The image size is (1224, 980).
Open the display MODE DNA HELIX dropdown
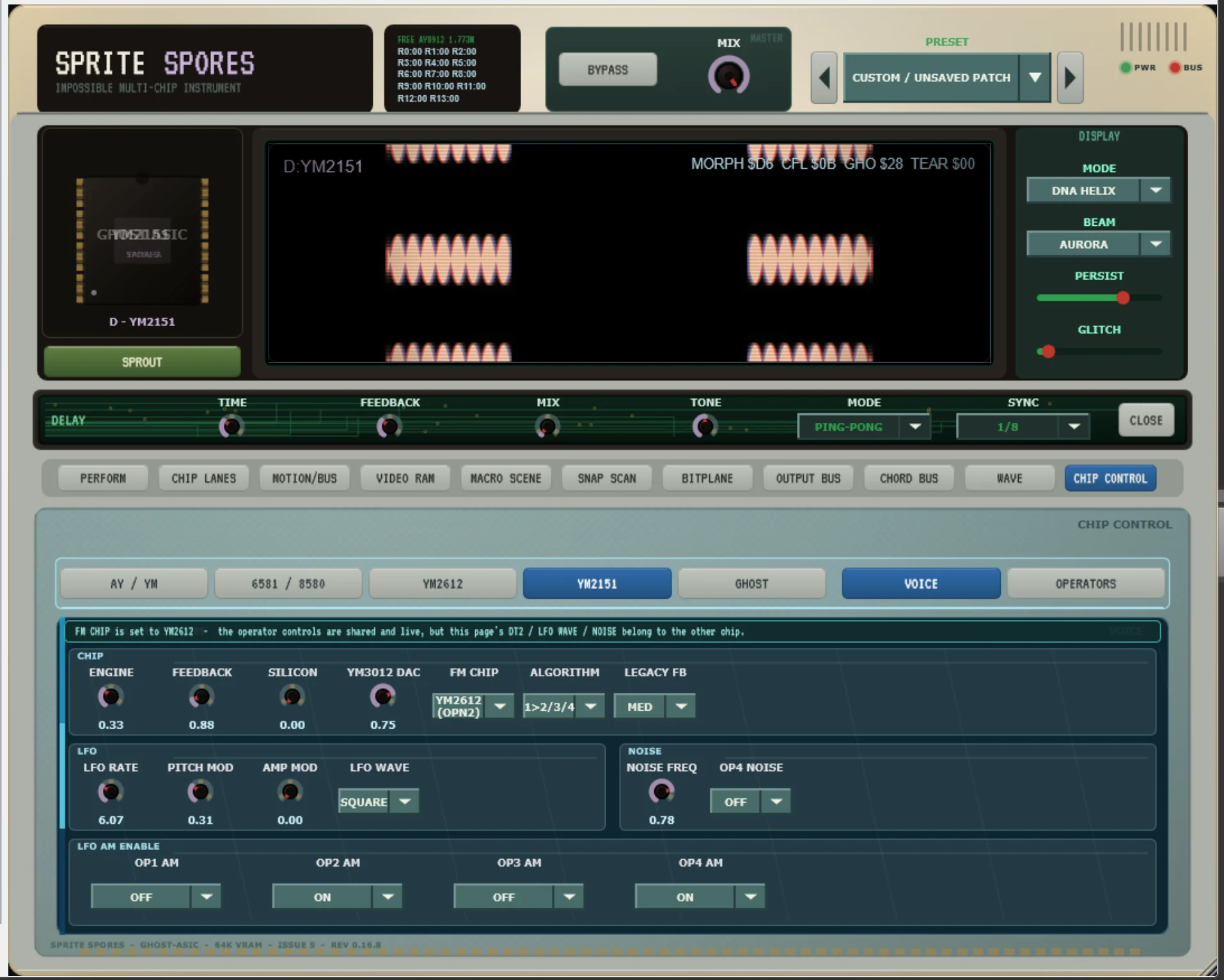tap(1098, 190)
